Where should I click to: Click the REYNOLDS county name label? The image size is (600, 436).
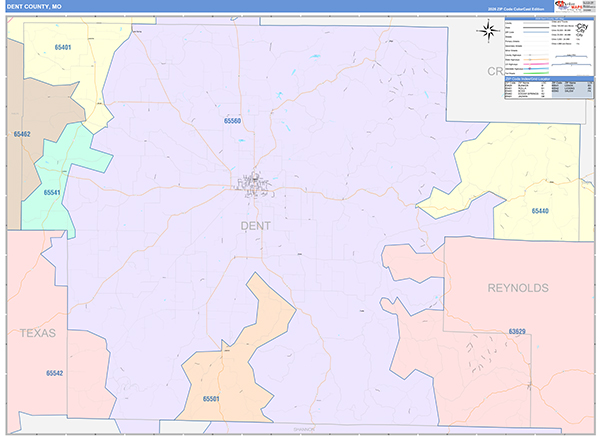[x=518, y=288]
